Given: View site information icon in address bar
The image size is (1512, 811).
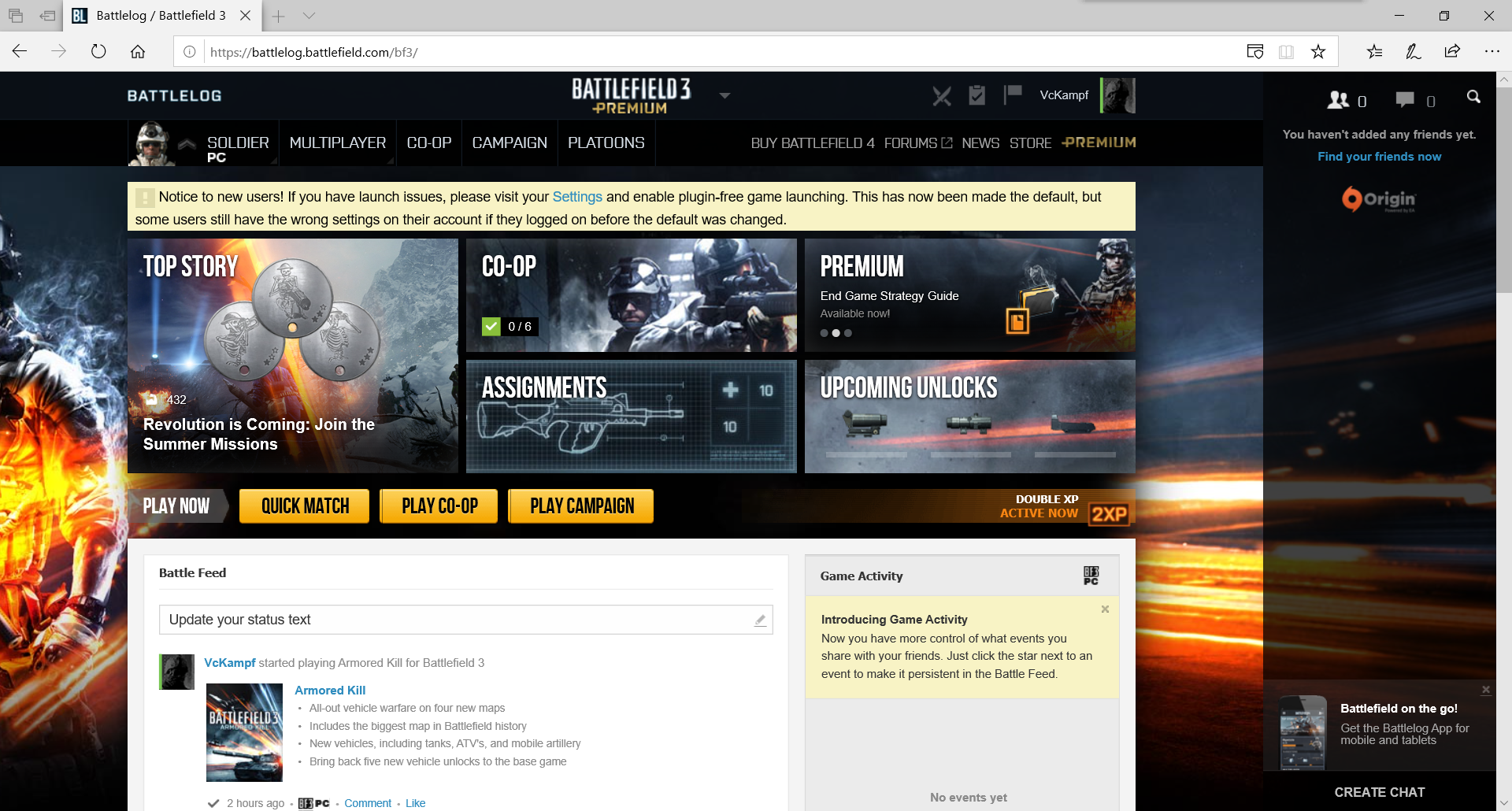Looking at the screenshot, I should [190, 52].
